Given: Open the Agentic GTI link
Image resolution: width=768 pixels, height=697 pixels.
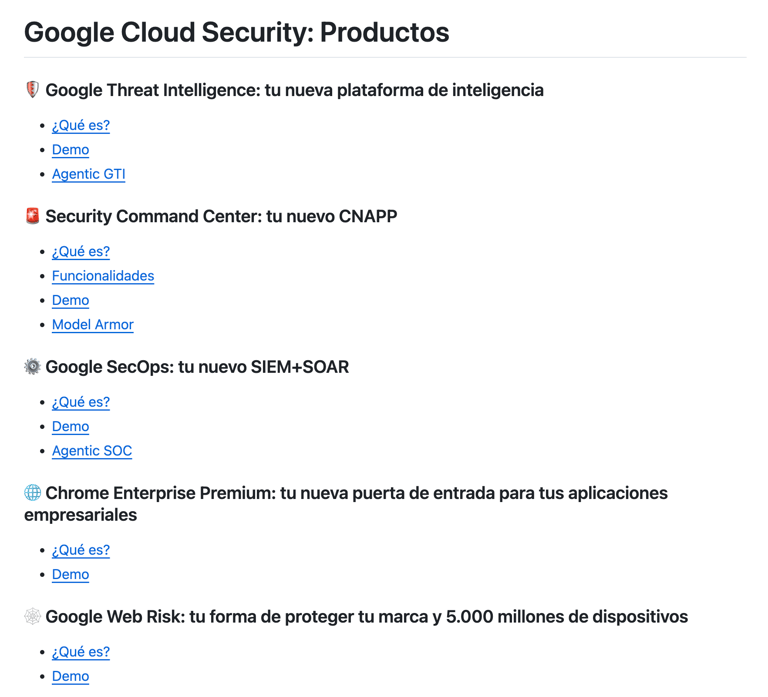Looking at the screenshot, I should coord(88,174).
